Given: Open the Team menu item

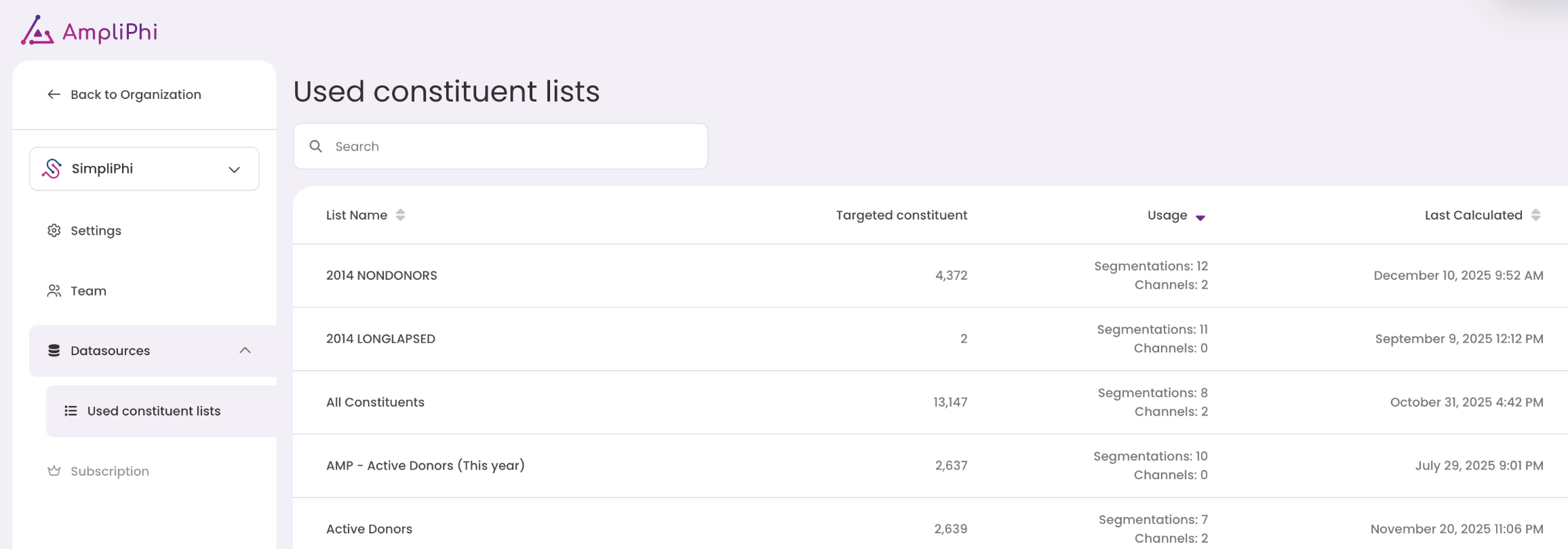Looking at the screenshot, I should (x=88, y=291).
